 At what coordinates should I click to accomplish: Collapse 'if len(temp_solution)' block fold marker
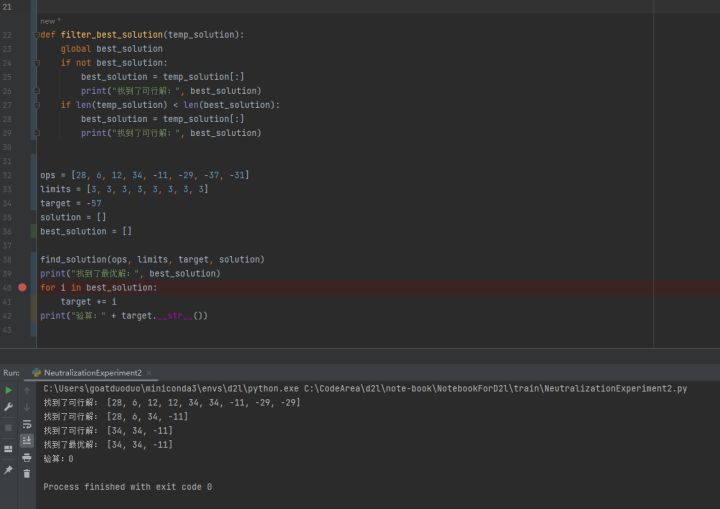pyautogui.click(x=37, y=105)
